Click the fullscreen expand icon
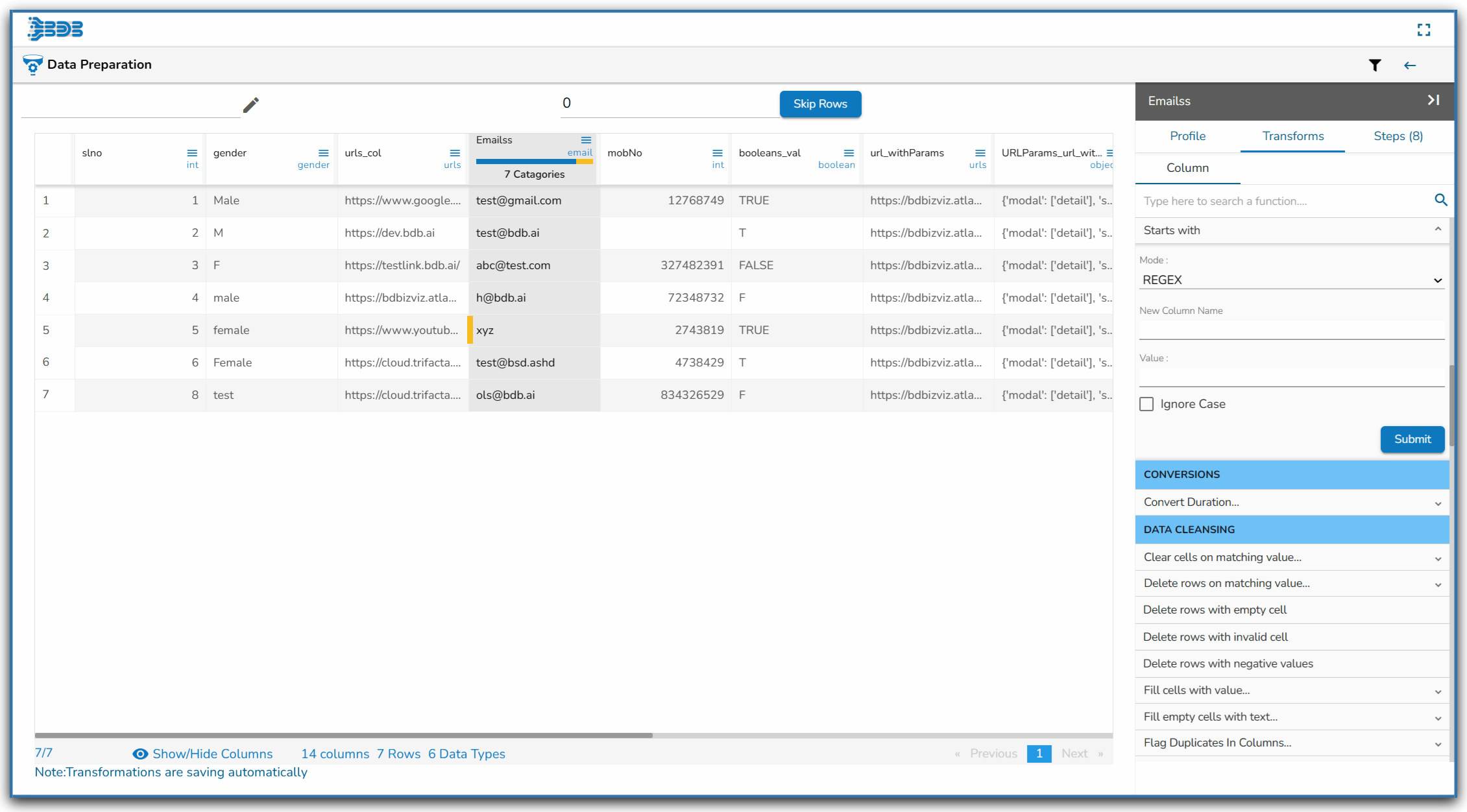 tap(1424, 30)
